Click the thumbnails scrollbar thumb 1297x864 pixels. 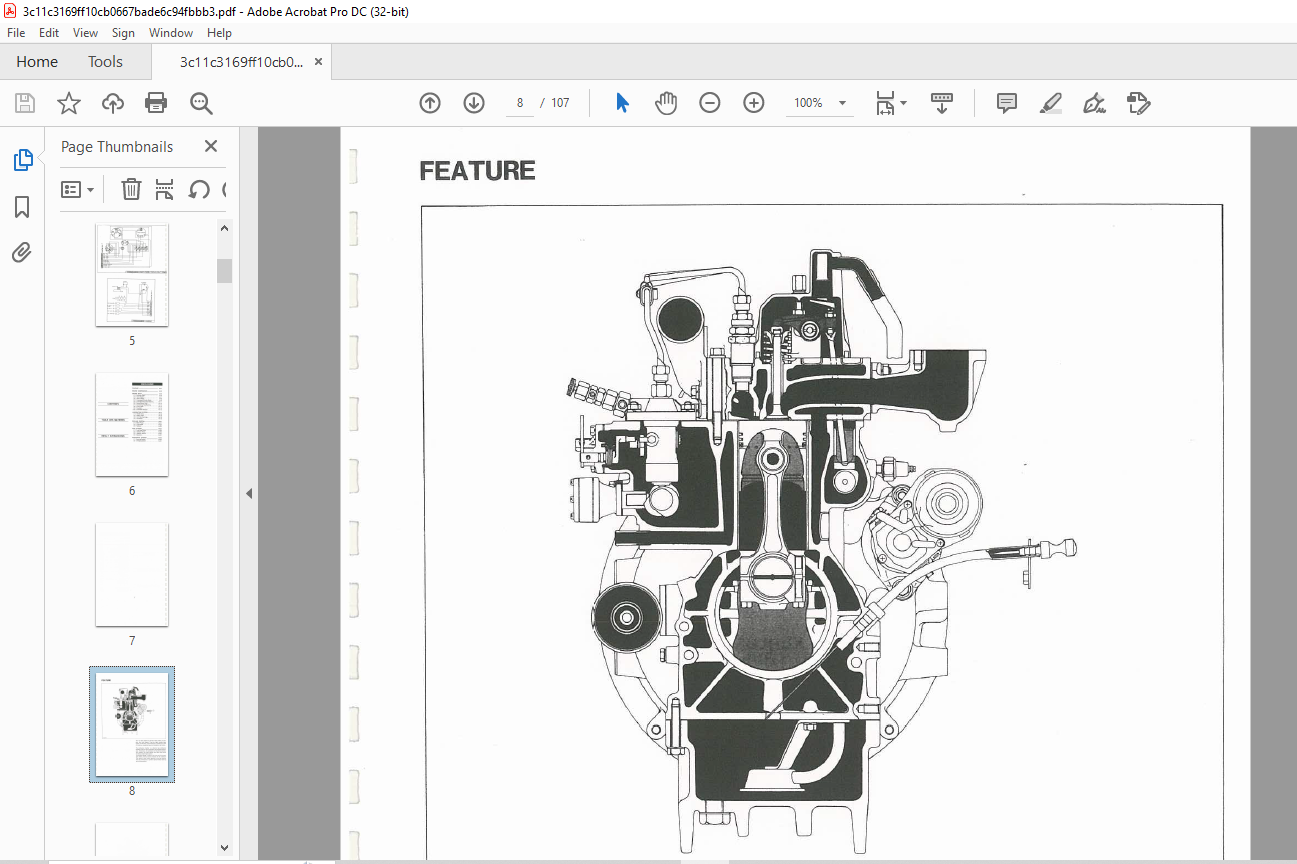tap(224, 271)
